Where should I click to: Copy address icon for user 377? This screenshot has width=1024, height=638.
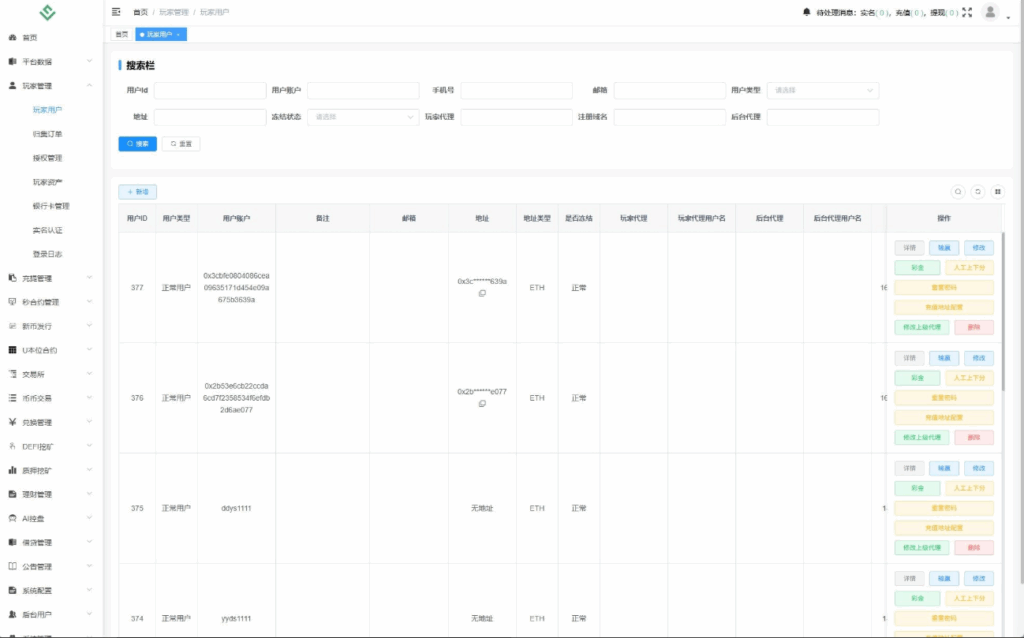pyautogui.click(x=482, y=293)
